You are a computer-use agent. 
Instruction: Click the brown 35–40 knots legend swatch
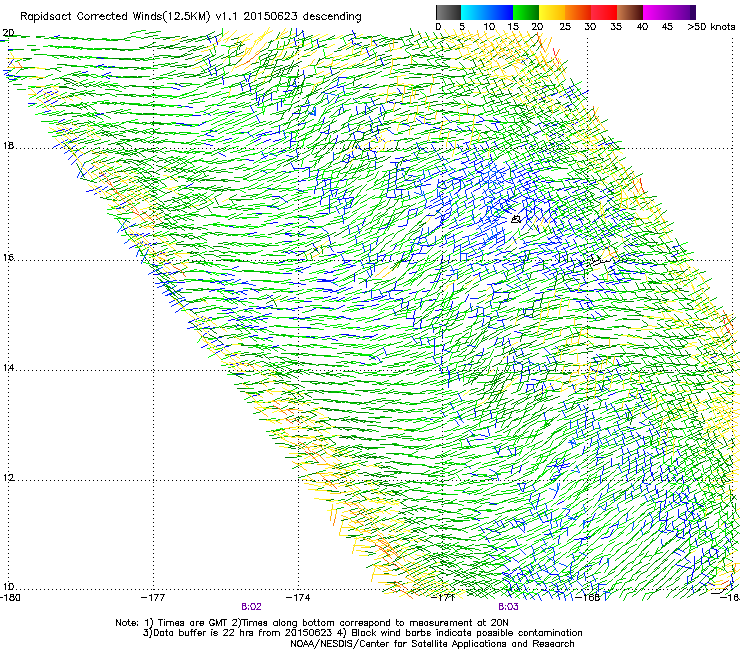[x=630, y=12]
